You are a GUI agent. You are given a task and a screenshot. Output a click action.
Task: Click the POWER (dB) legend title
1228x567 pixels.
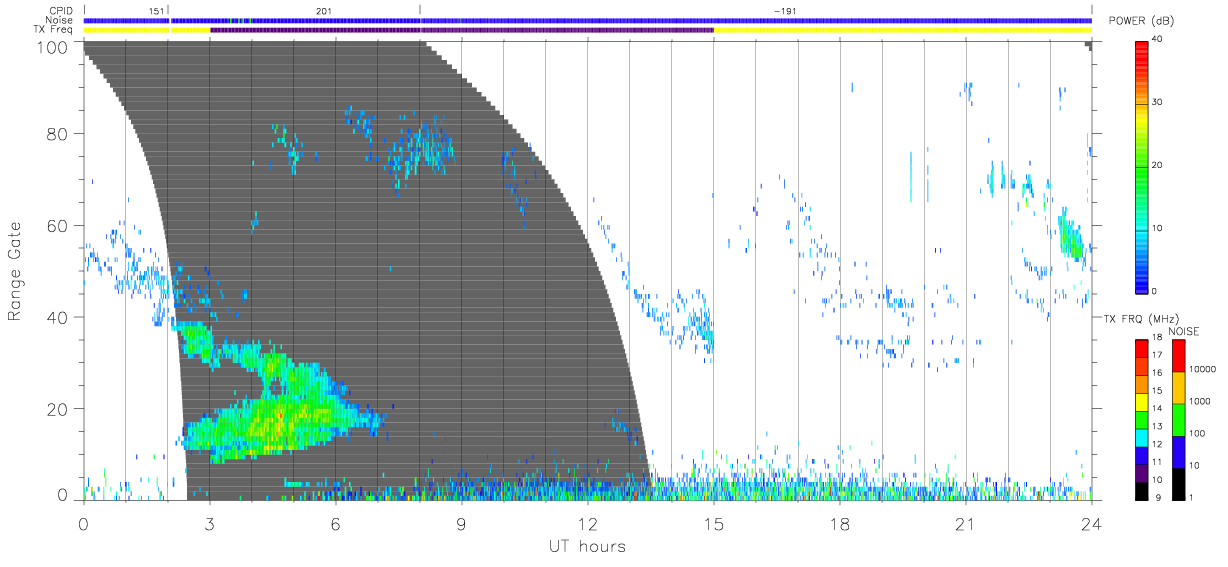pyautogui.click(x=1143, y=21)
